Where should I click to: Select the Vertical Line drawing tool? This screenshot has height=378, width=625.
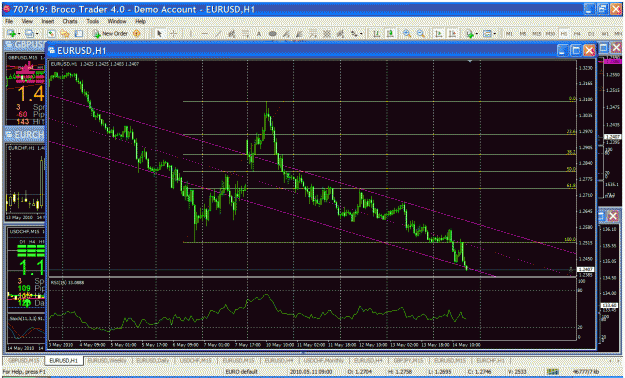point(191,34)
